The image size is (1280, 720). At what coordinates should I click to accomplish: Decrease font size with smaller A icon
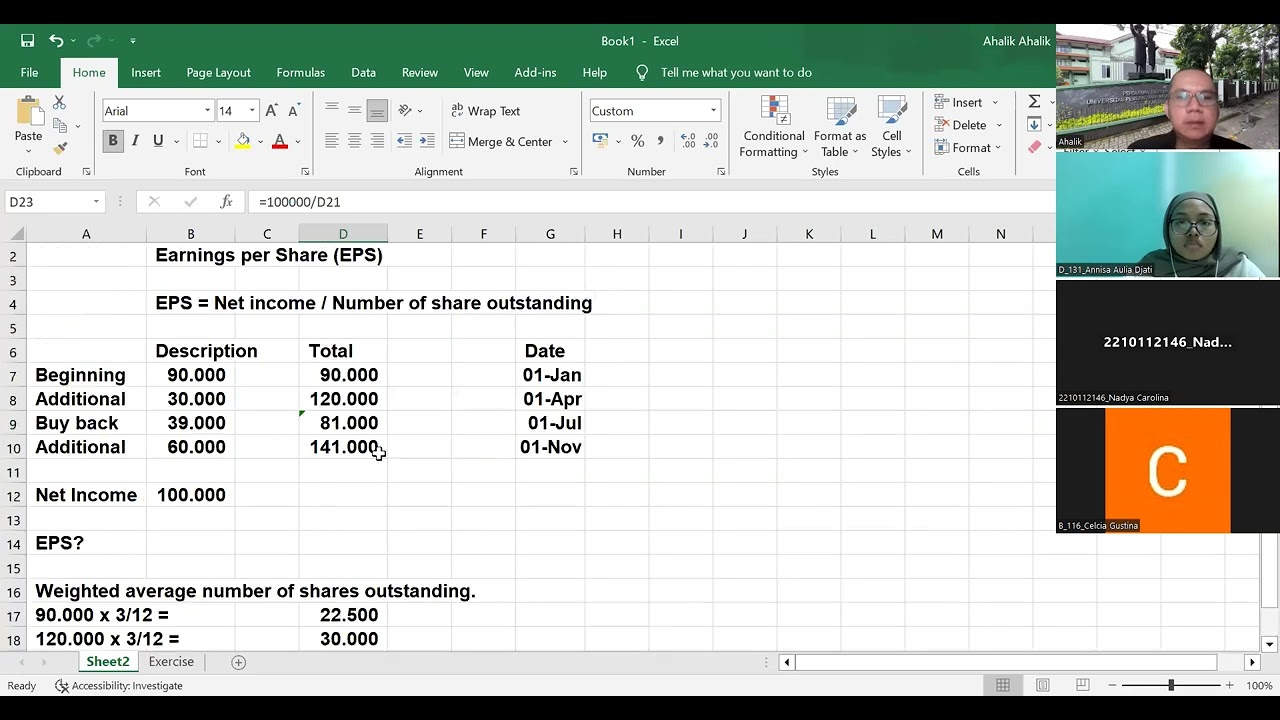[293, 111]
